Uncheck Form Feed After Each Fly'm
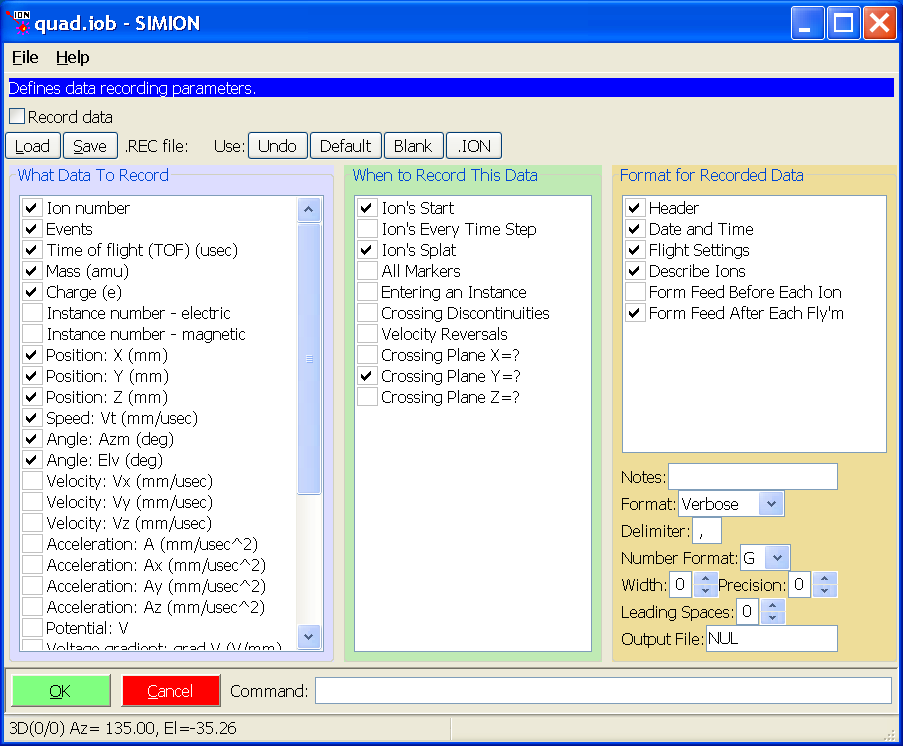 coord(635,313)
